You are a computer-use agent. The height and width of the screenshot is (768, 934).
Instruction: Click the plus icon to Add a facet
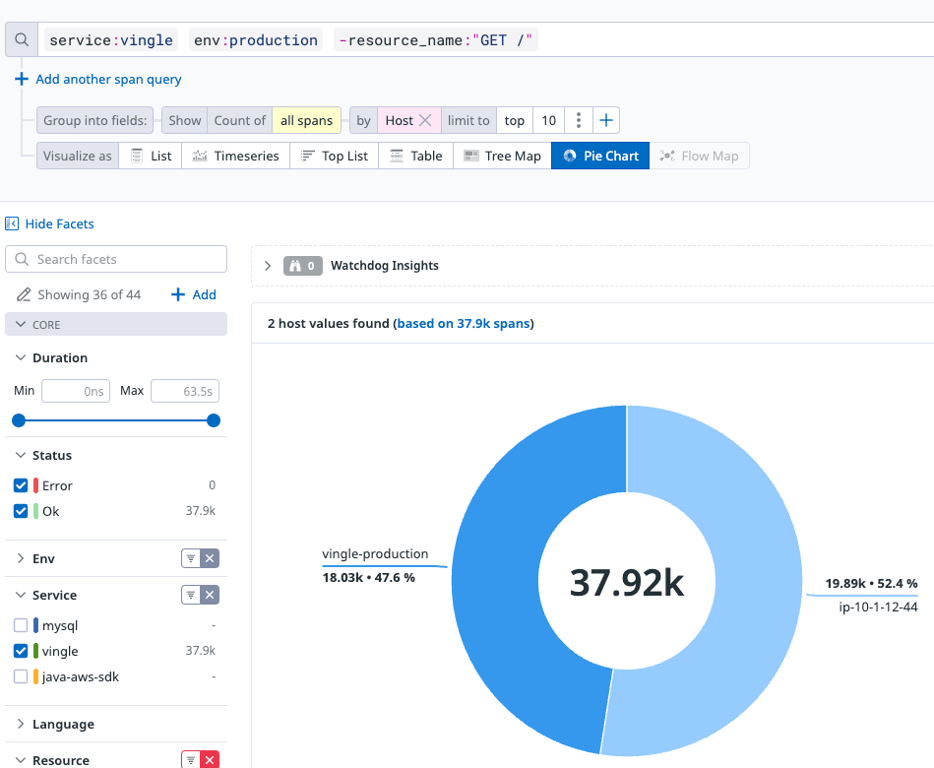178,294
